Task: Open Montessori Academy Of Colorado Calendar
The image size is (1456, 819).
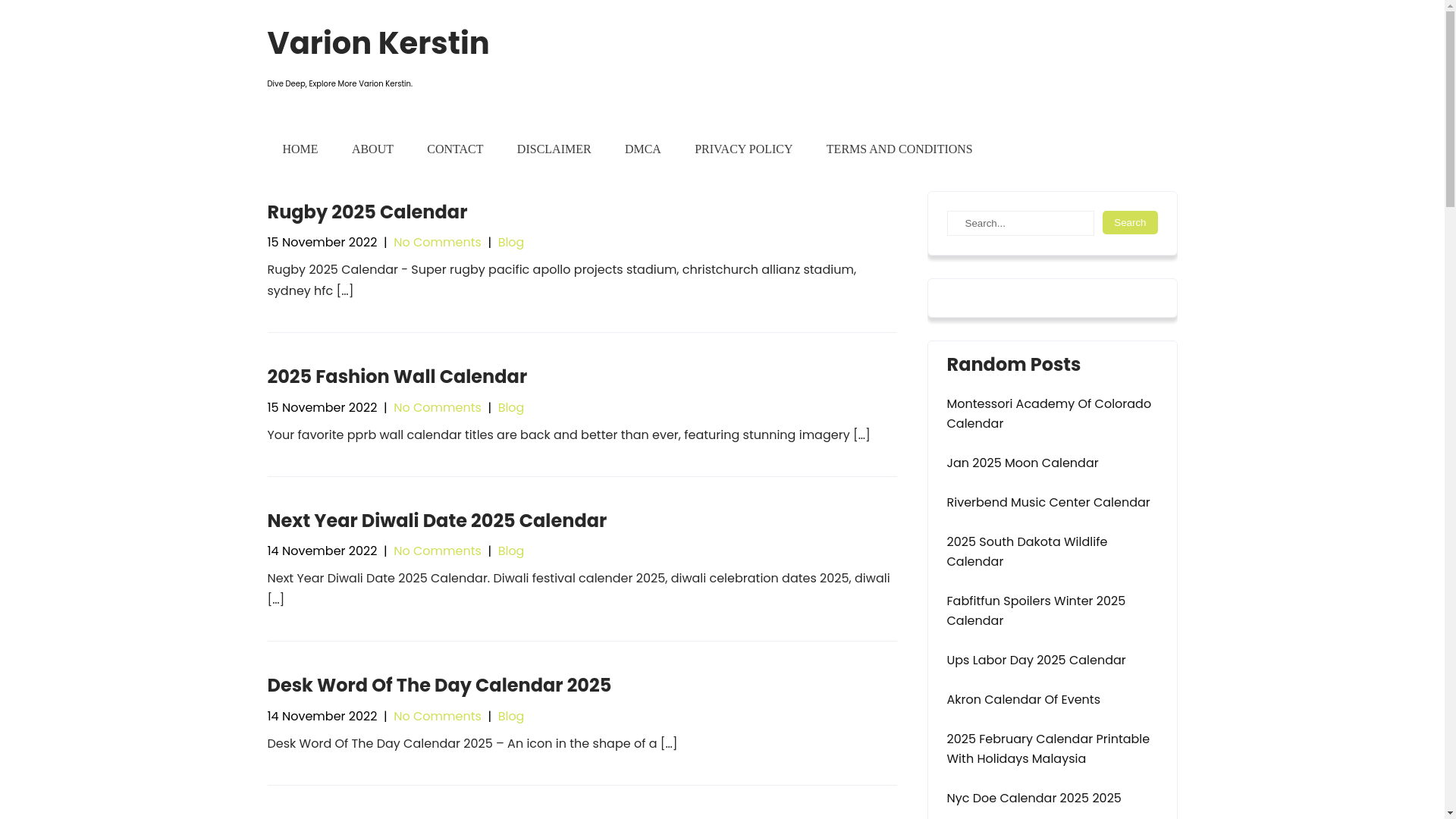Action: (1048, 414)
